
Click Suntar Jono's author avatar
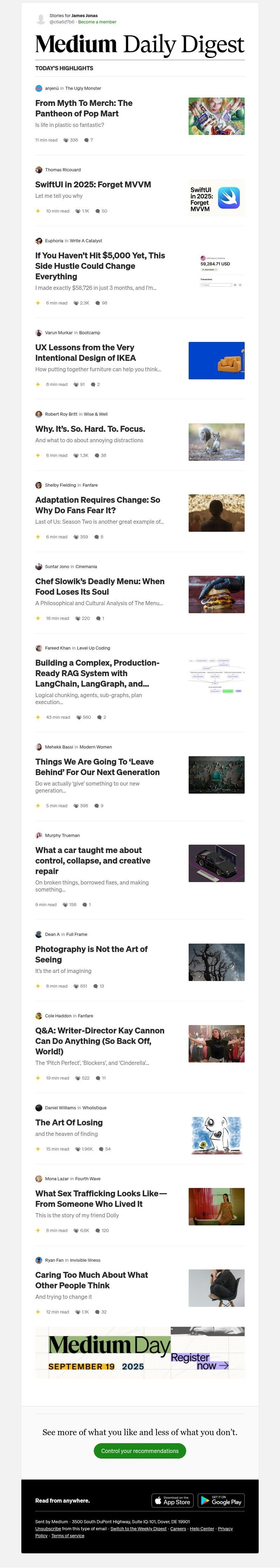38,567
